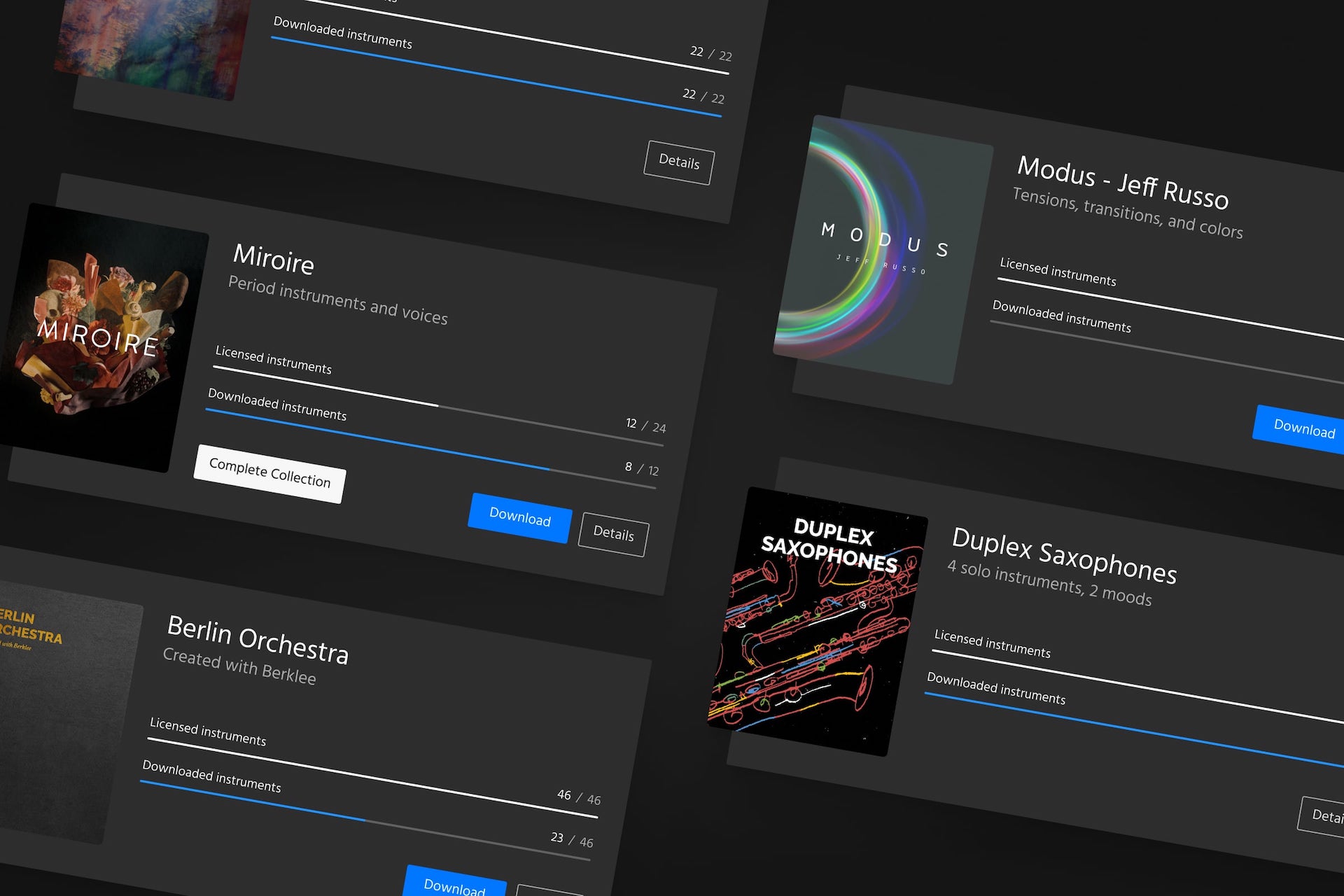
Task: Click the Modus Jeff Russo cover art
Action: [882, 250]
